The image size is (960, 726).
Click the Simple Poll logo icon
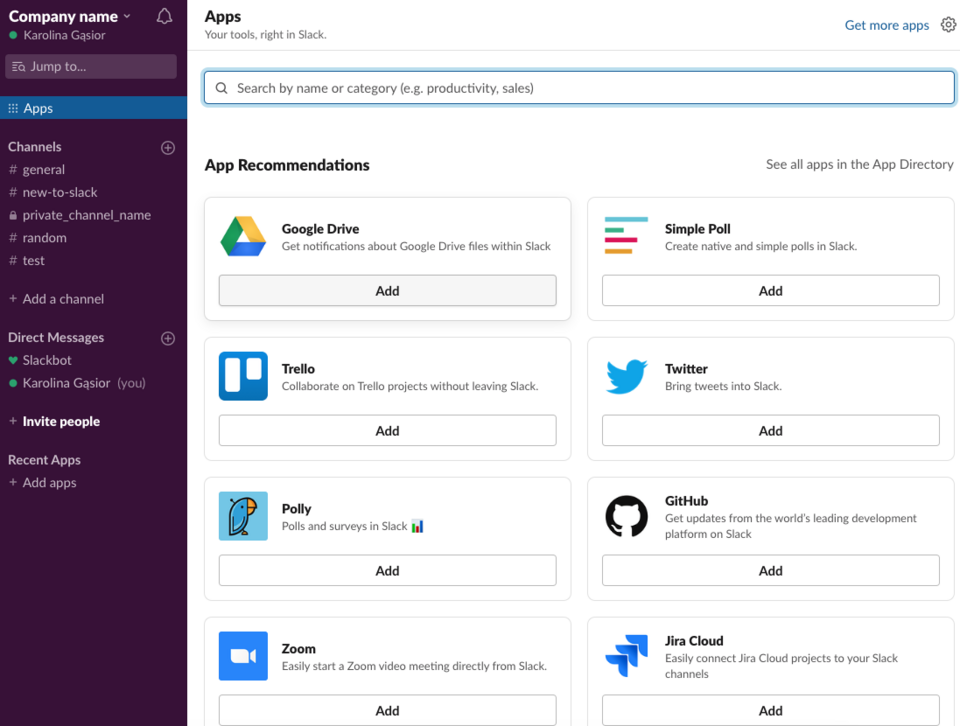(626, 235)
